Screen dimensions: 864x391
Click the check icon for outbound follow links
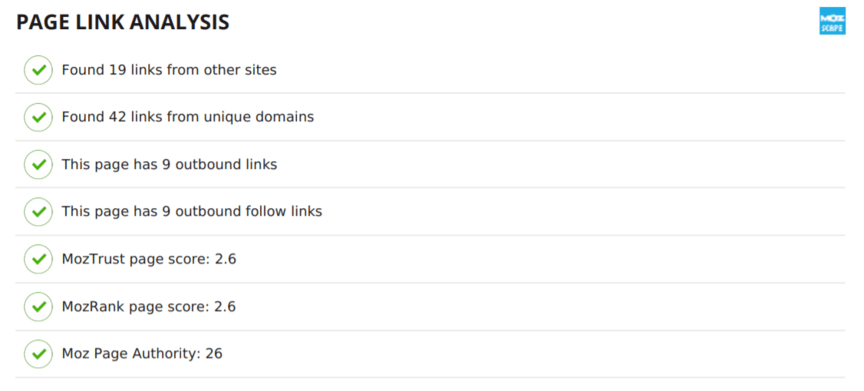(38, 211)
